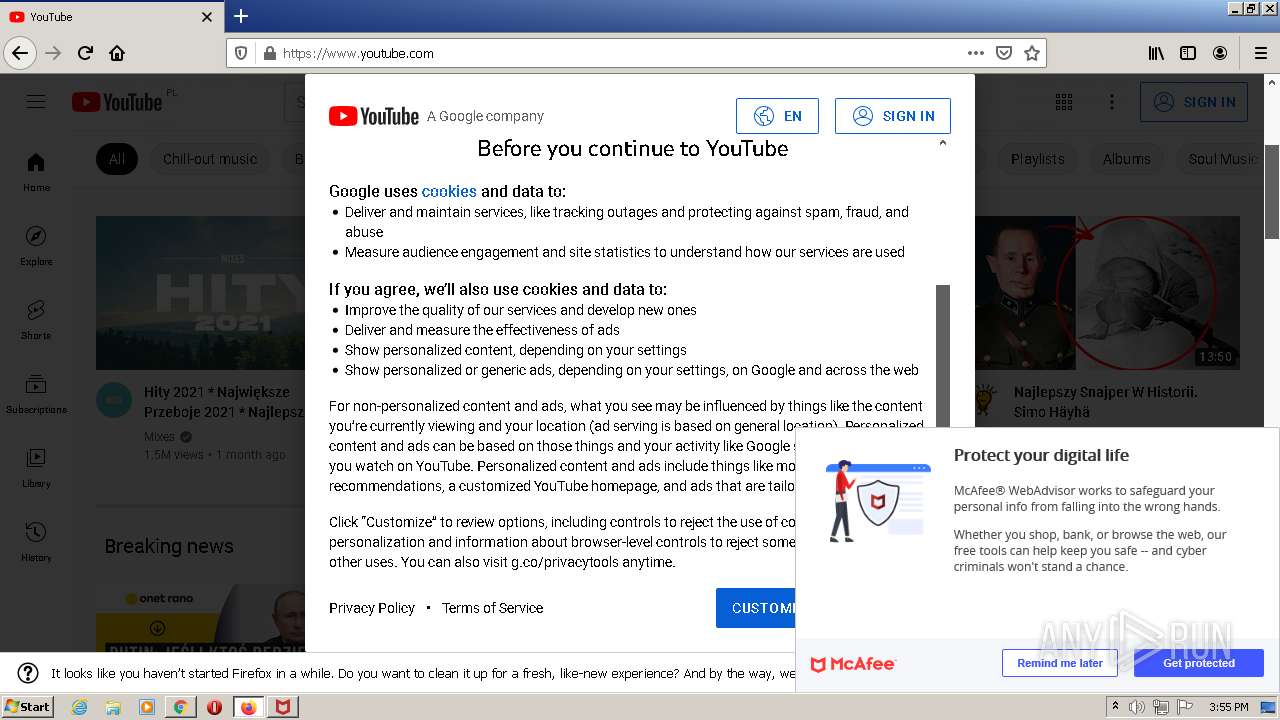Change language with the EN button

point(777,116)
